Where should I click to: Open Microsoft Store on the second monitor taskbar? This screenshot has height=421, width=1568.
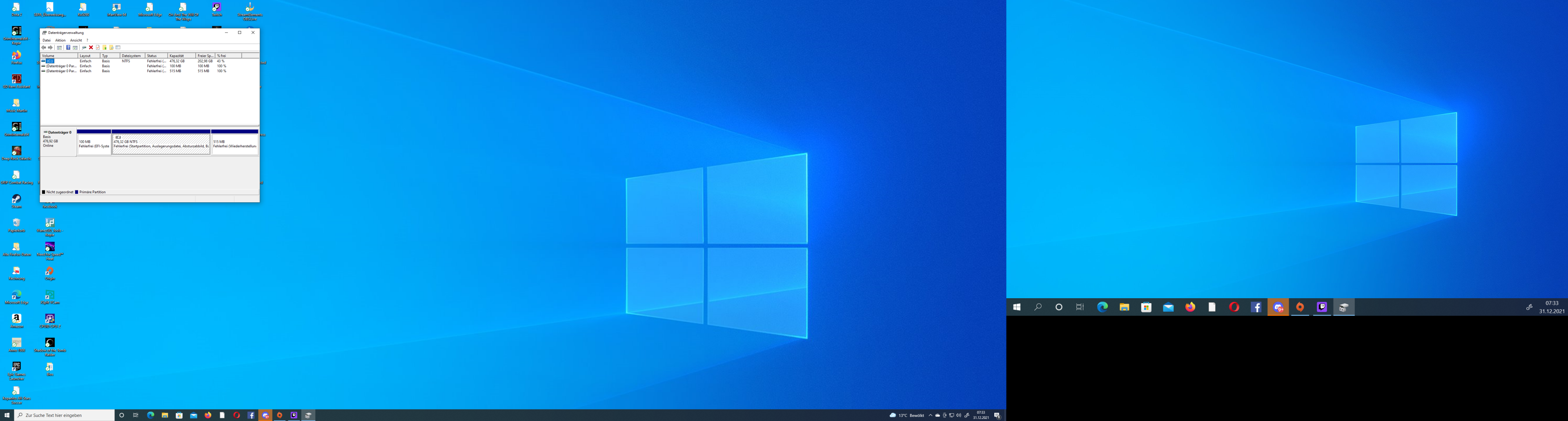pyautogui.click(x=1146, y=307)
